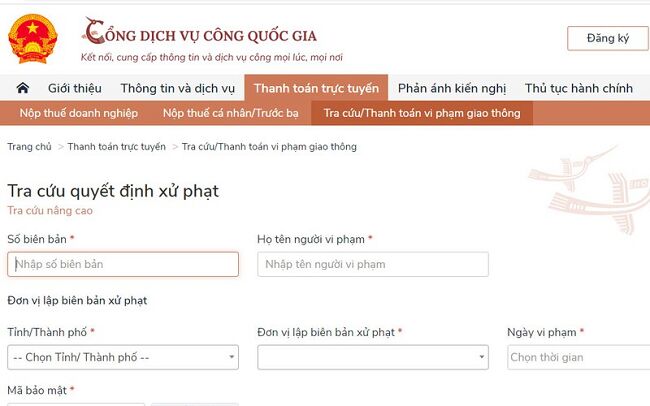Open the Giới thiệu menu
The image size is (650, 406).
pyautogui.click(x=75, y=88)
